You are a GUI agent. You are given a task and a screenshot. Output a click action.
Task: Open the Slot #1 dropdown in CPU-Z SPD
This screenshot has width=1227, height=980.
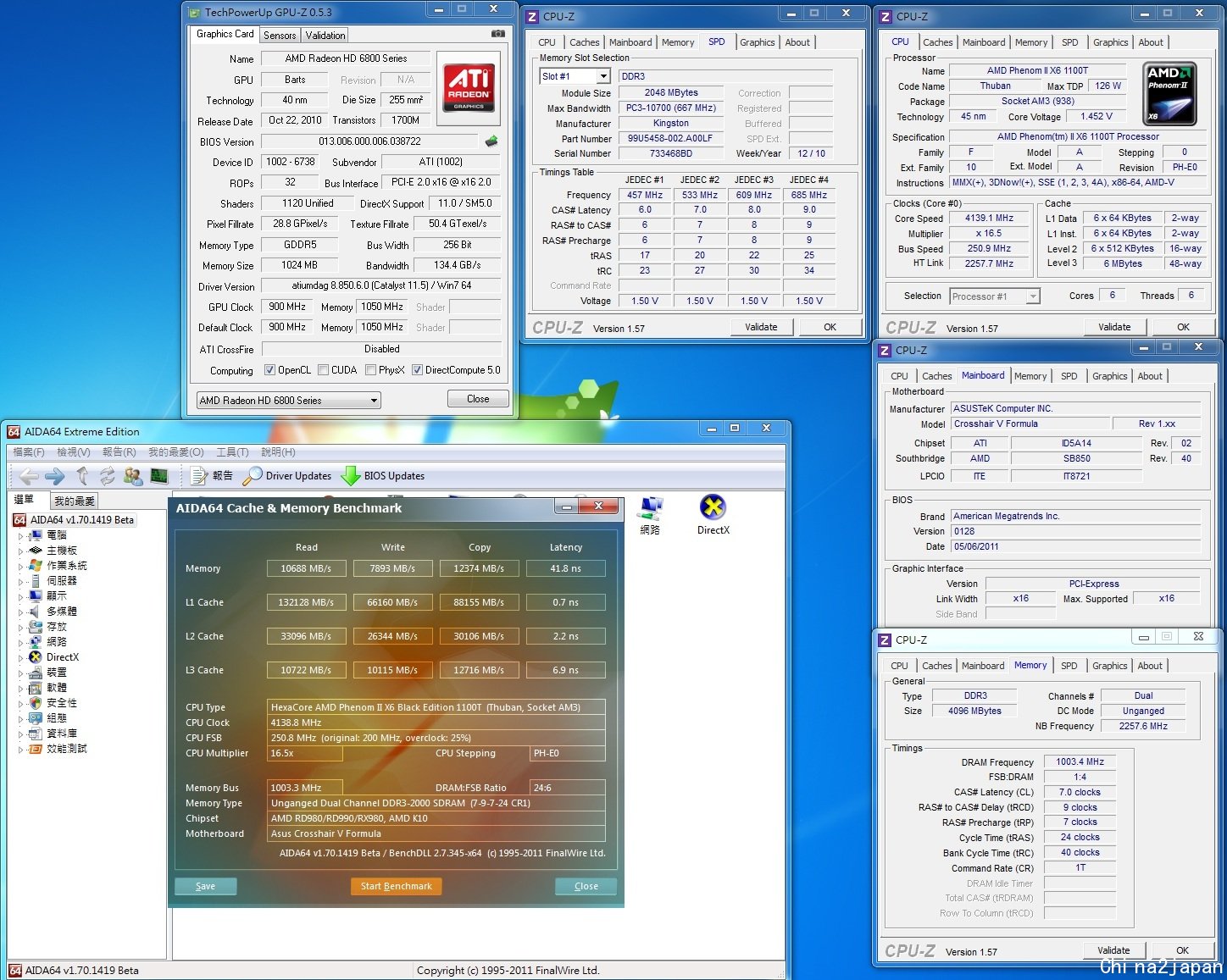coord(575,76)
